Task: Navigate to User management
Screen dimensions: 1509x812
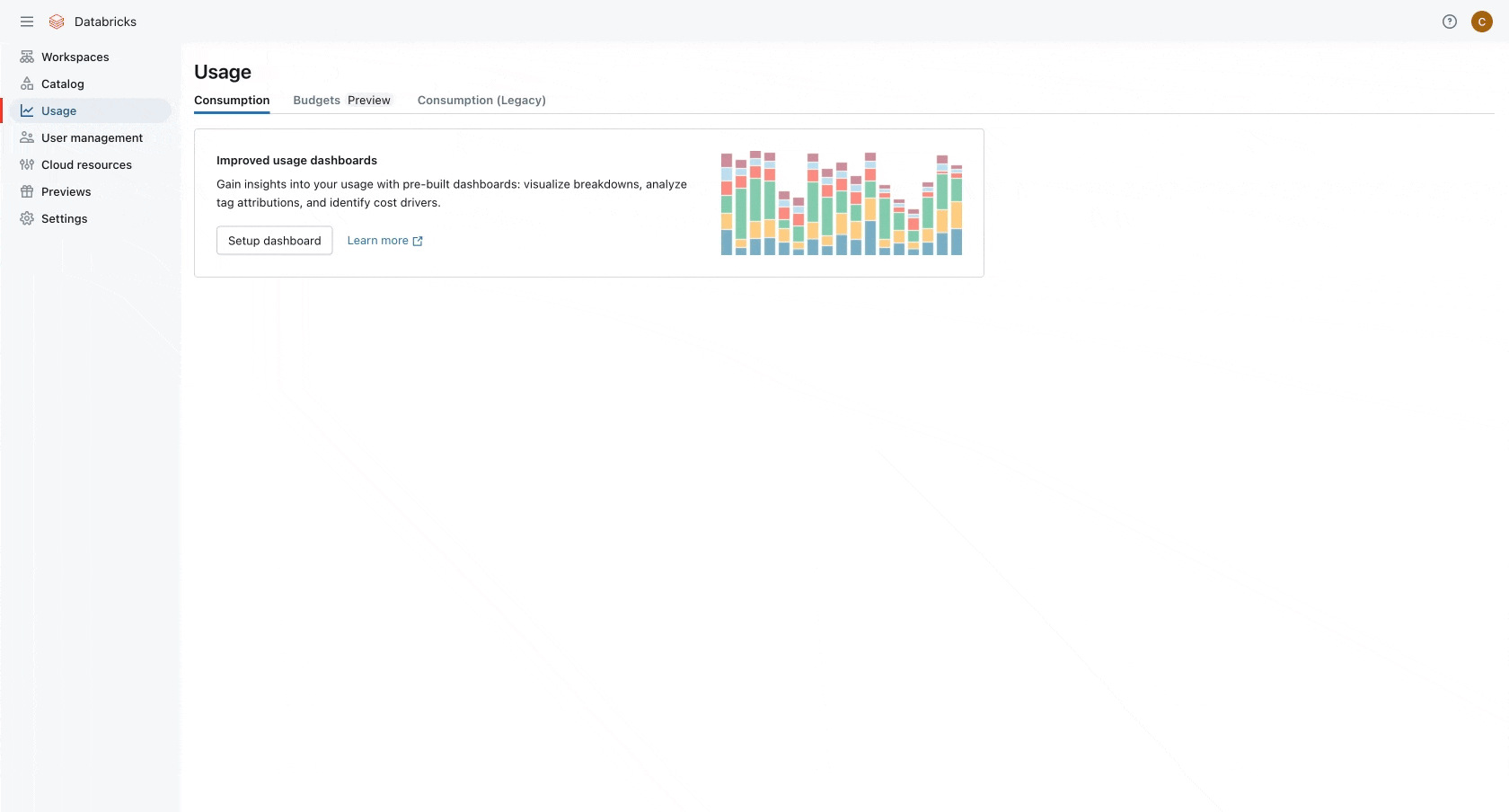Action: [92, 138]
